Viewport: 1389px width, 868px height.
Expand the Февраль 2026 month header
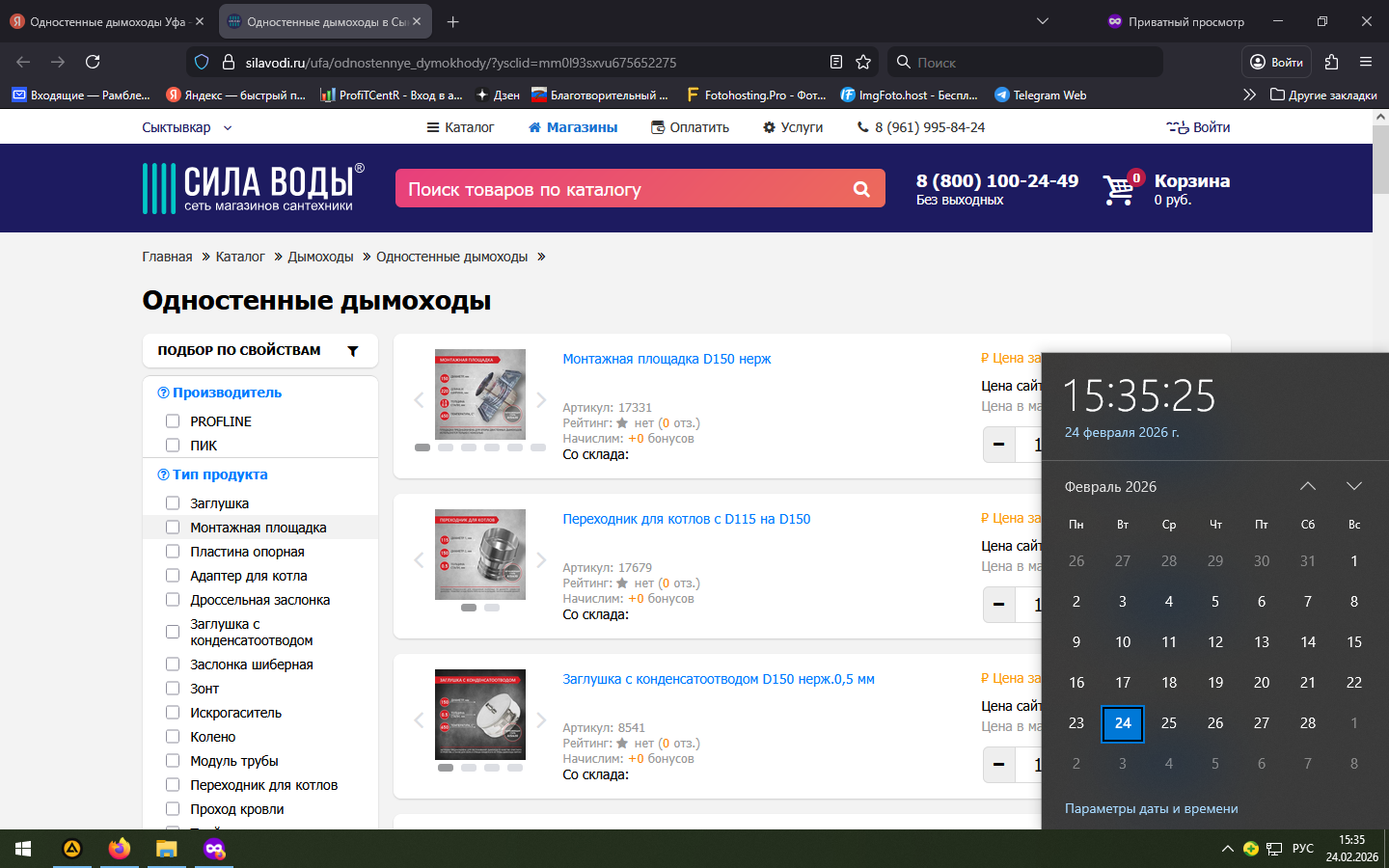(1110, 487)
